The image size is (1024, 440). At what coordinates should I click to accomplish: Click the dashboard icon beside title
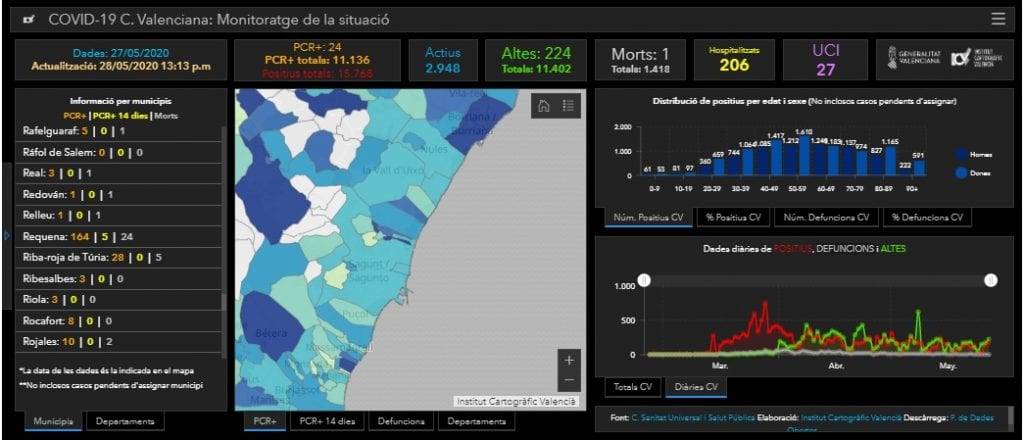click(29, 20)
